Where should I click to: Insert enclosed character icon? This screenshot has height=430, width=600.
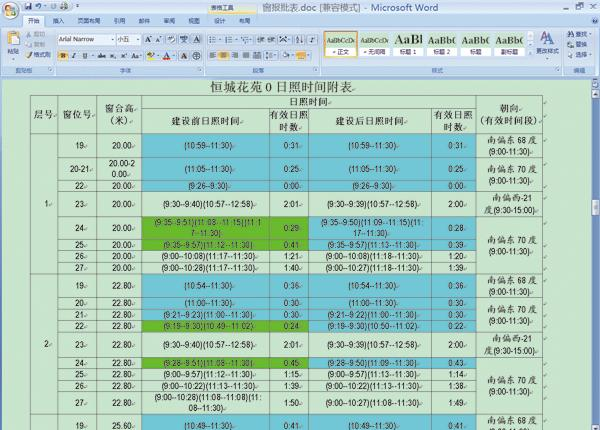196,56
